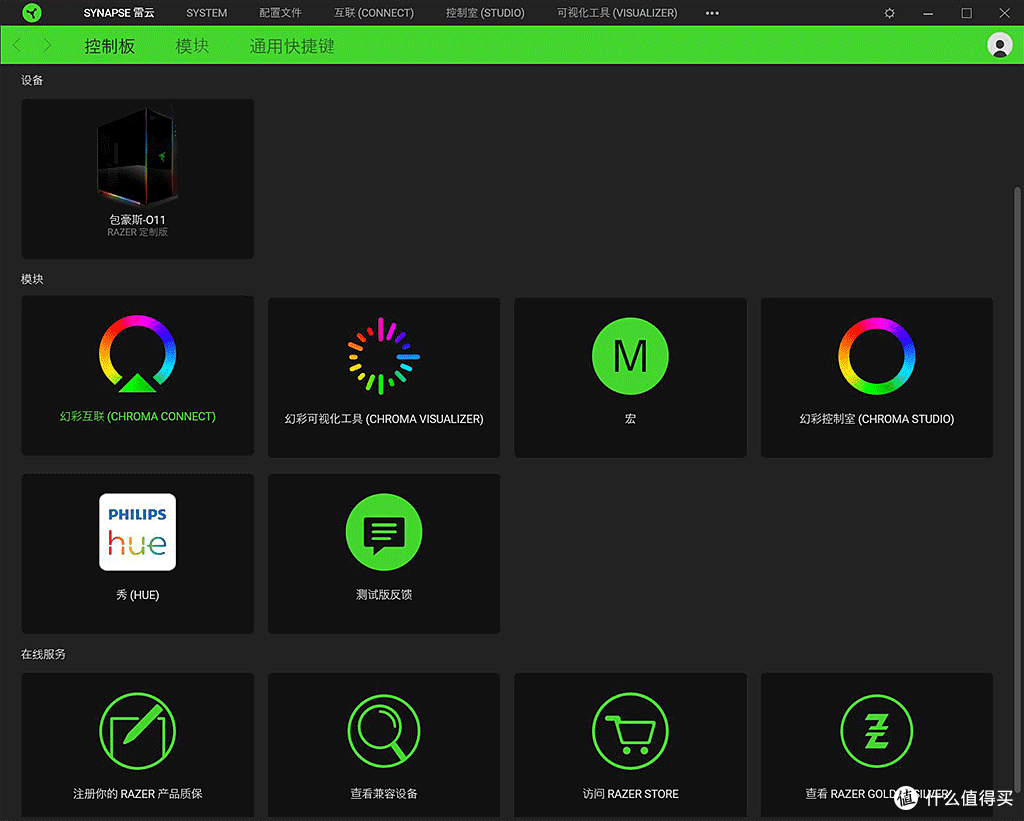Open the Philips Hue module icon
1024x821 pixels.
[137, 532]
